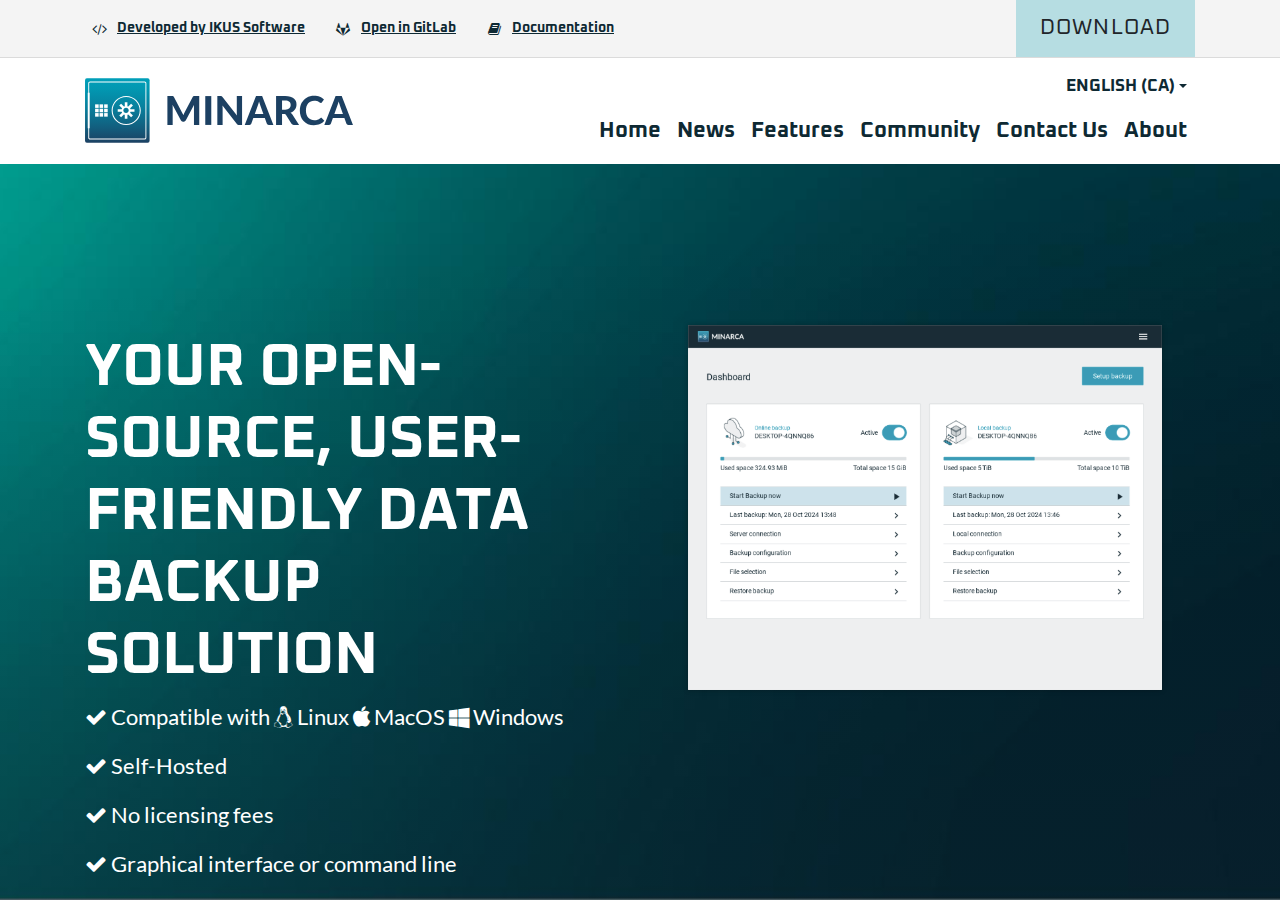Image resolution: width=1280 pixels, height=900 pixels.
Task: Expand Server connection row chevron
Action: (896, 535)
